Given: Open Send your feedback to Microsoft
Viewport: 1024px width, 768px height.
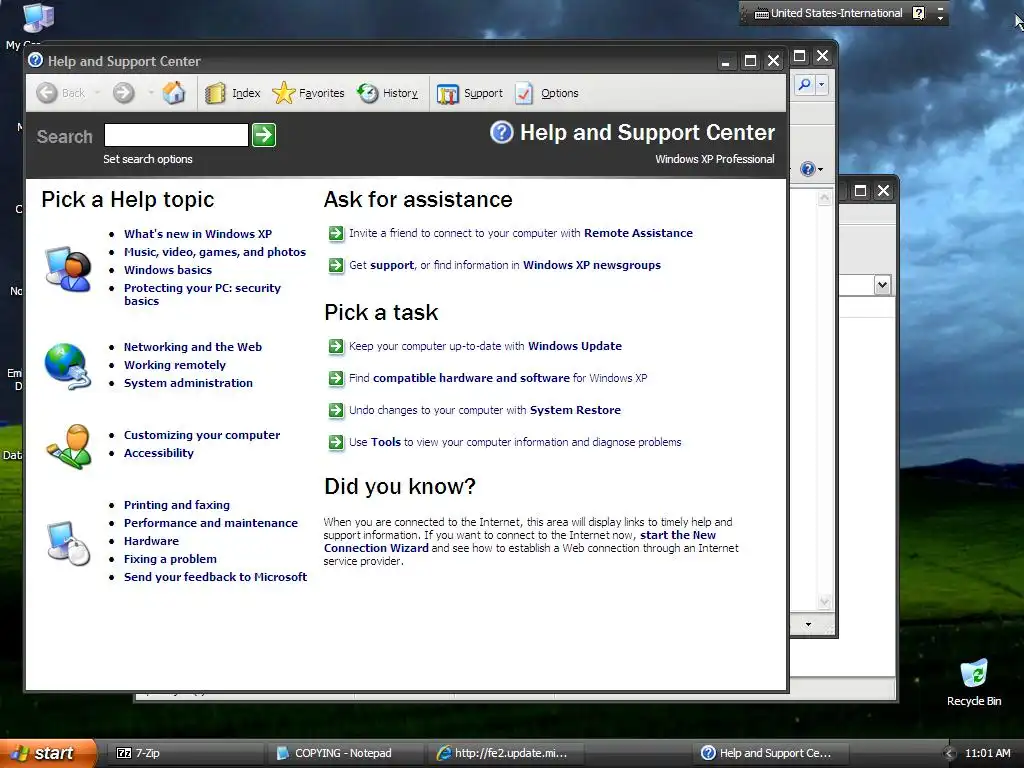Looking at the screenshot, I should click(216, 577).
